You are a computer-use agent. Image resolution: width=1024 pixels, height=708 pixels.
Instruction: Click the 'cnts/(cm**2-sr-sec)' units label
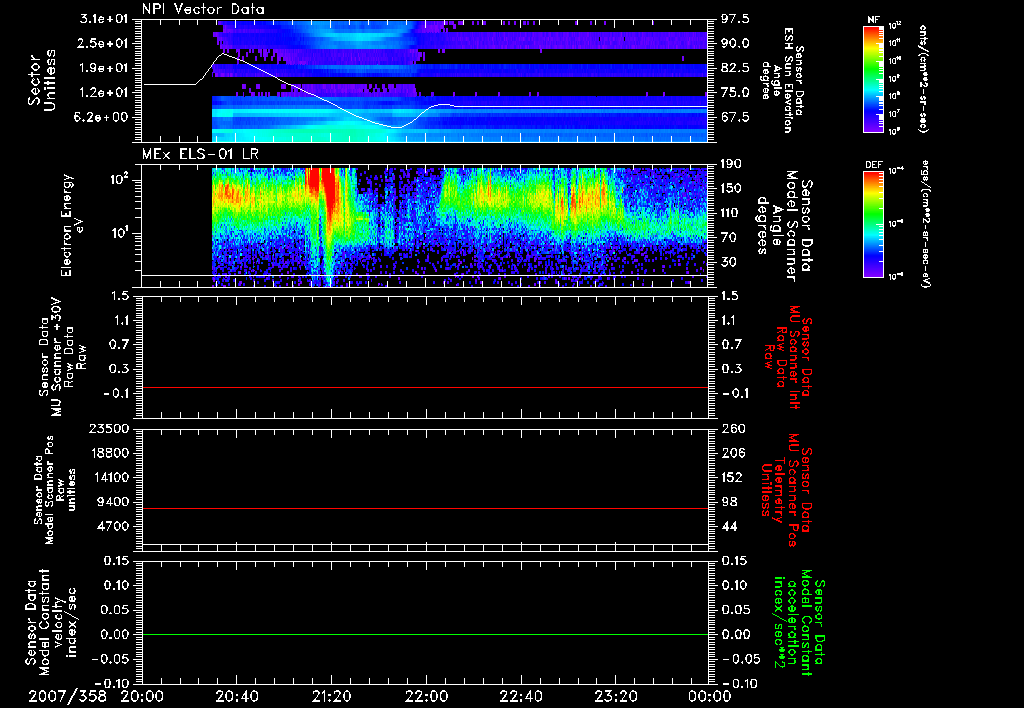coord(923,79)
